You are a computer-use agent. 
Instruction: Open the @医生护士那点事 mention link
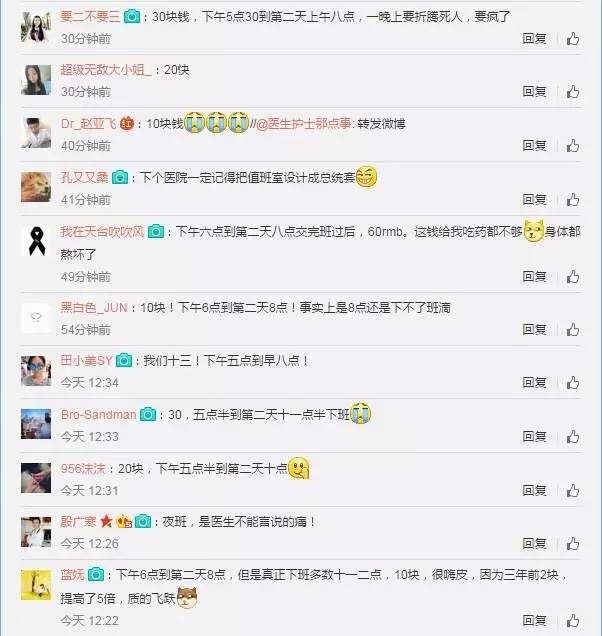[303, 123]
